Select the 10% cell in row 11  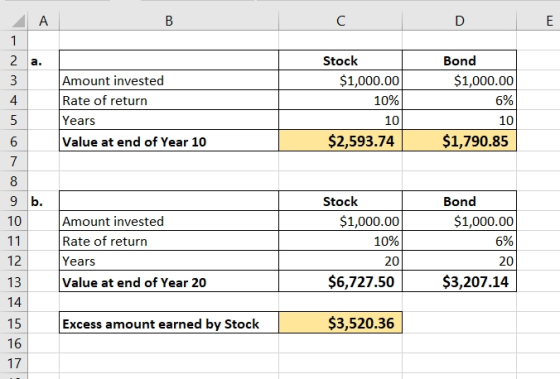pyautogui.click(x=340, y=241)
